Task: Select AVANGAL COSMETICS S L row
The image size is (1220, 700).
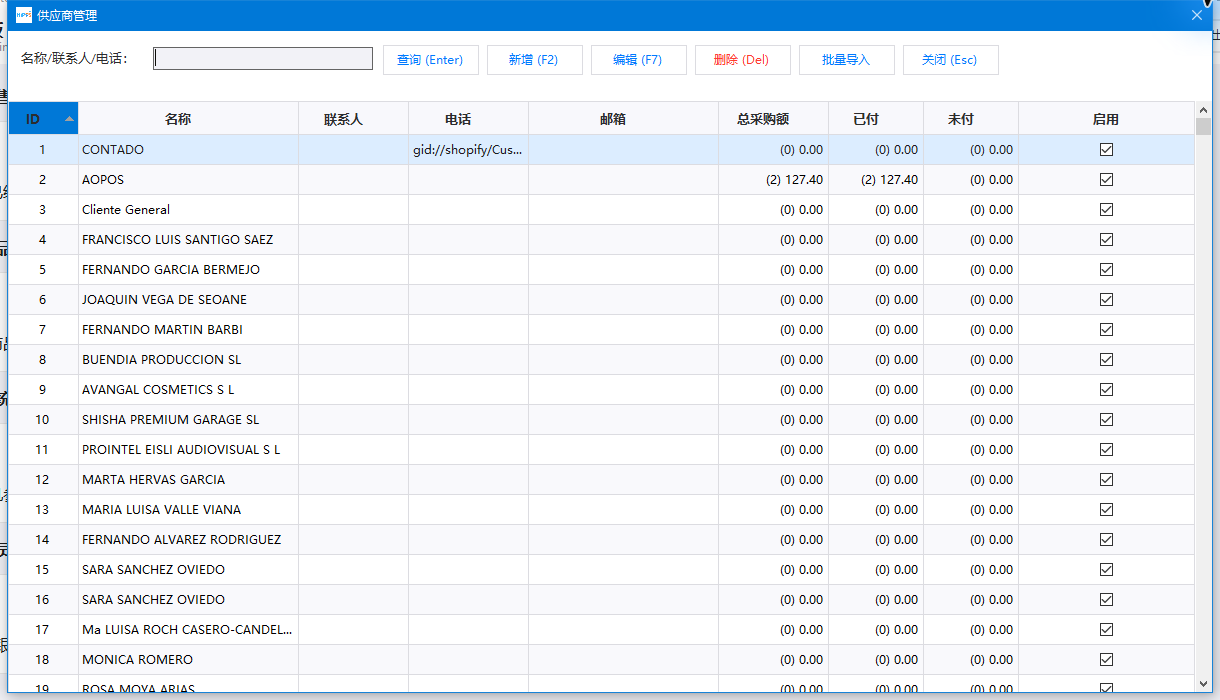Action: tap(601, 390)
